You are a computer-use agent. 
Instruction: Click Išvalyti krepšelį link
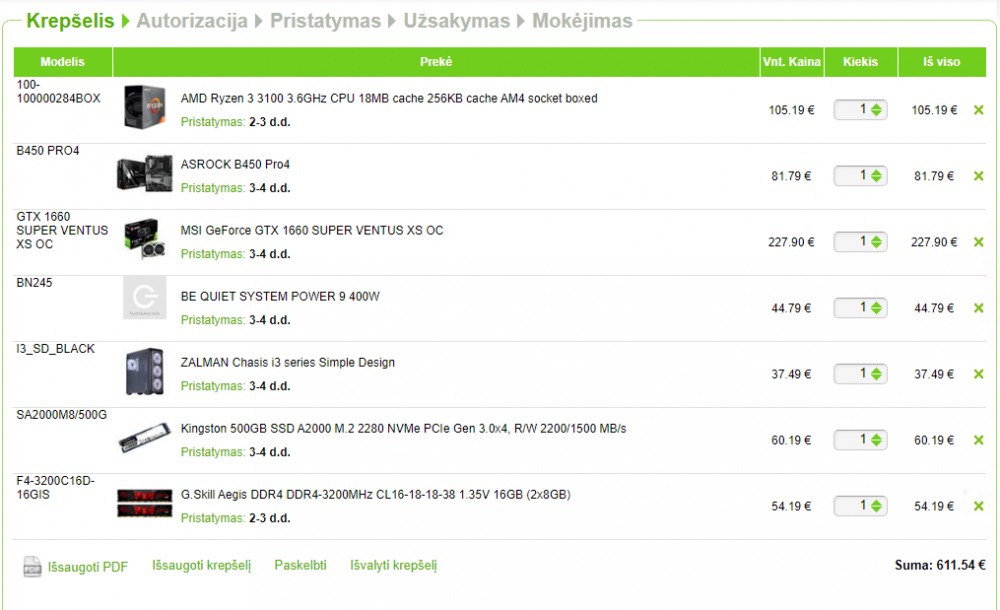(393, 565)
